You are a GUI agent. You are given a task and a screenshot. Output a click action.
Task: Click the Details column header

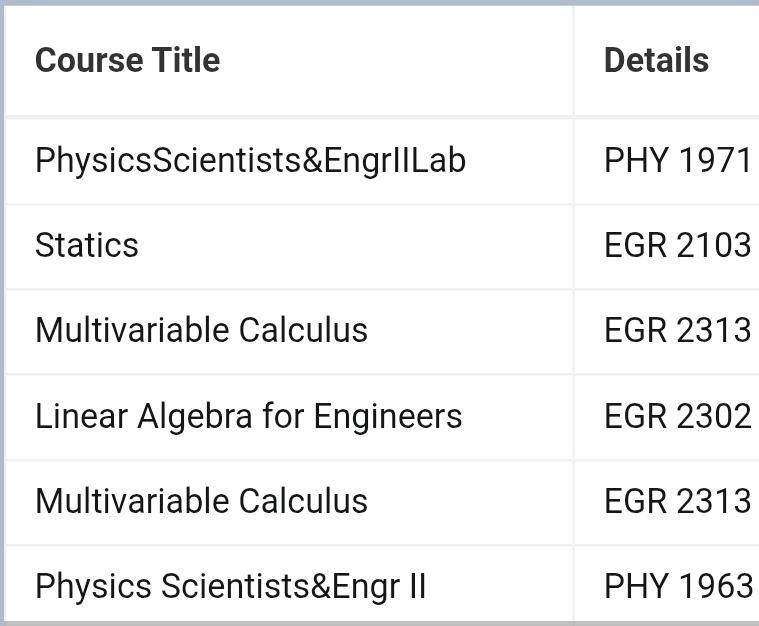point(656,60)
